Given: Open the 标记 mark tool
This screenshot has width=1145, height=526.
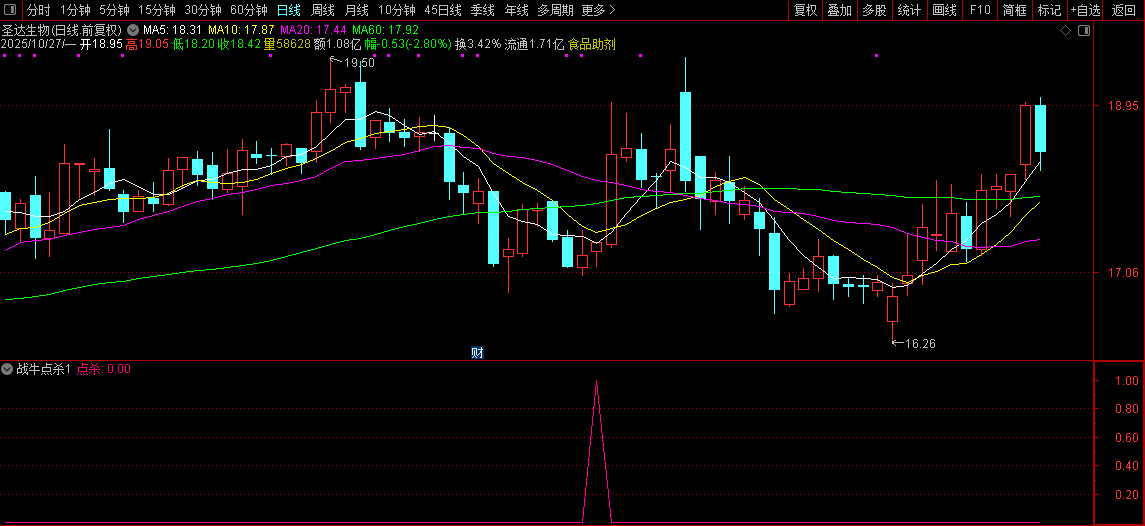Looking at the screenshot, I should coord(1049,10).
